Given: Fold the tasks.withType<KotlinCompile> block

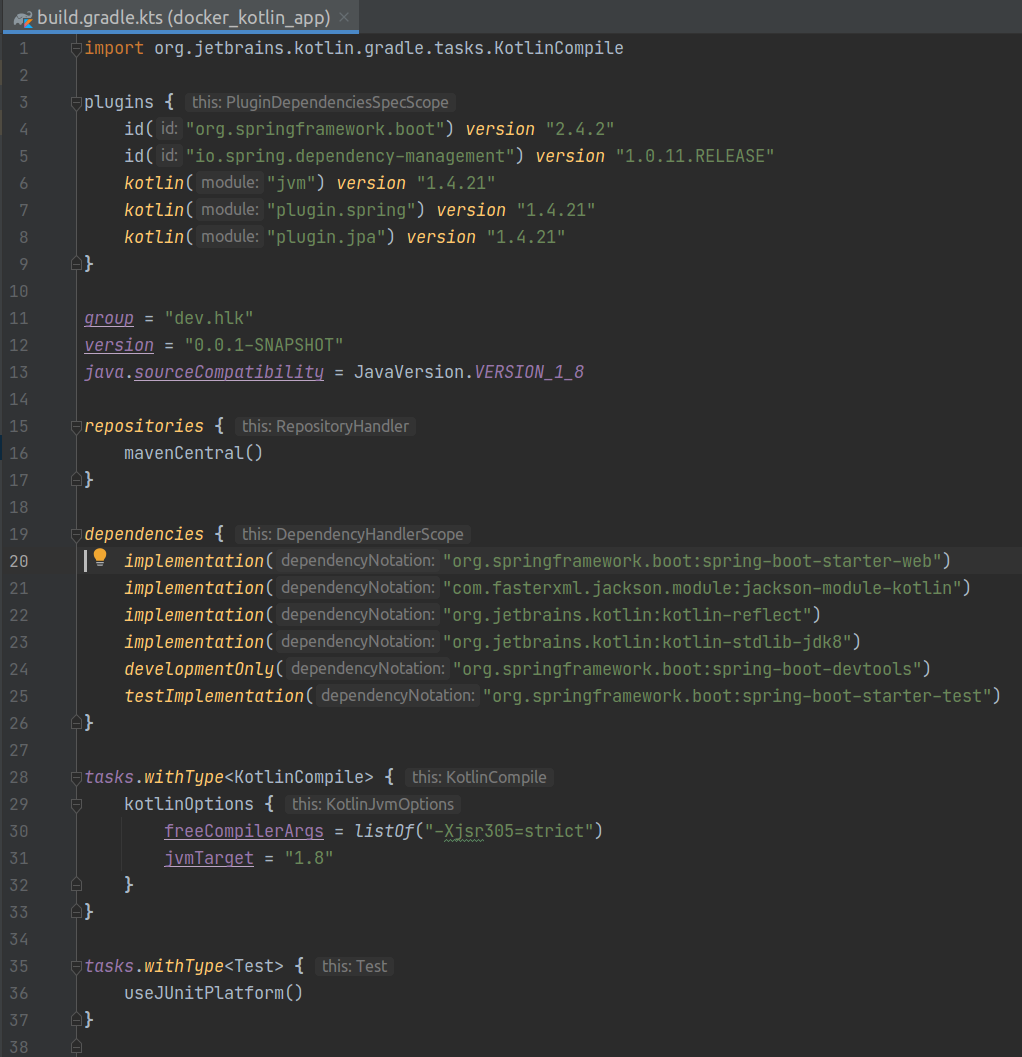Looking at the screenshot, I should (x=74, y=777).
